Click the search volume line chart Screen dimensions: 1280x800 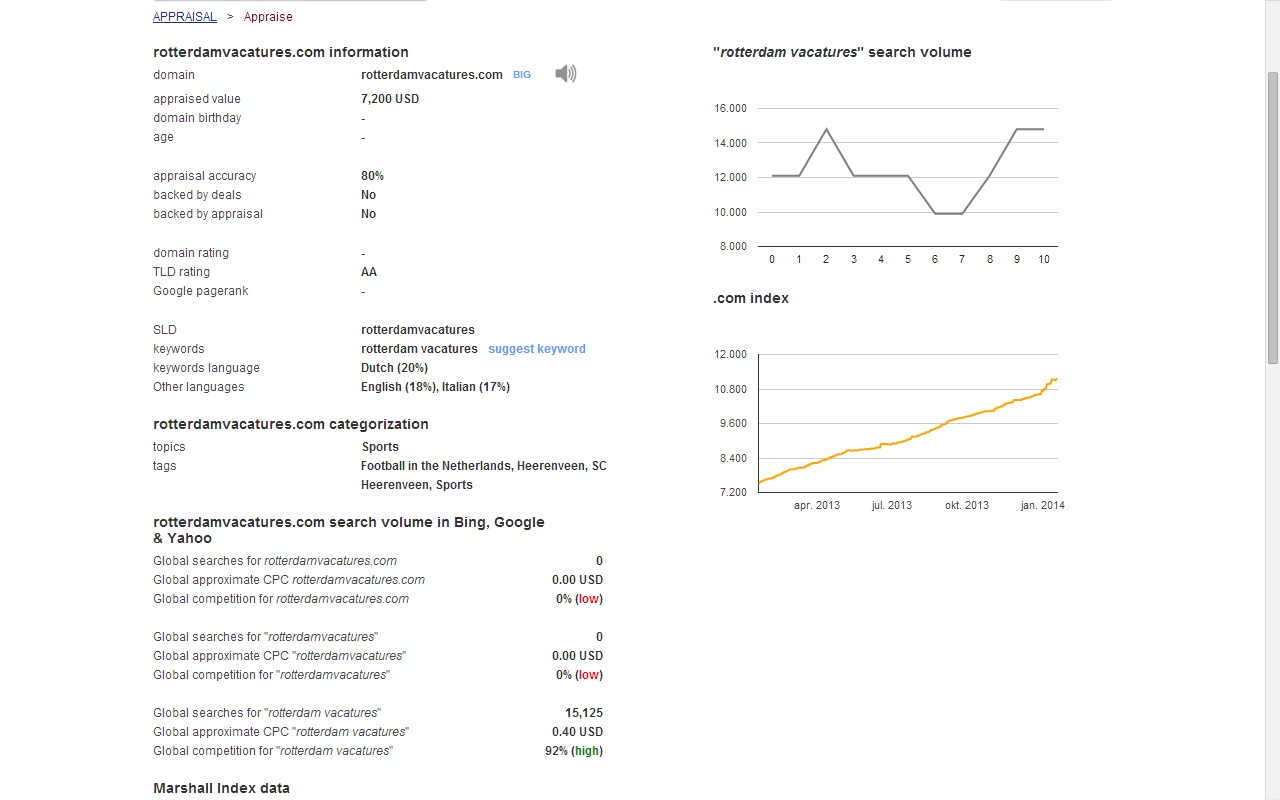[908, 177]
